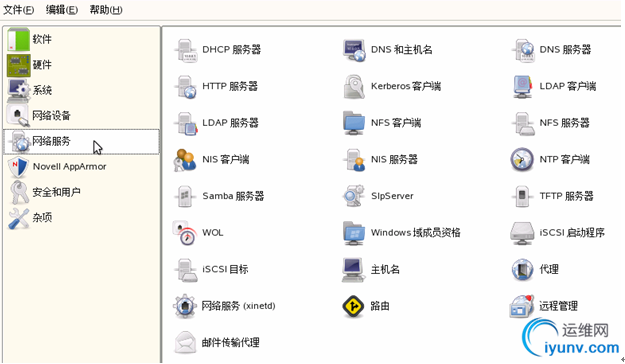
Task: Open the NIS 客户端 users icon
Action: tap(185, 160)
